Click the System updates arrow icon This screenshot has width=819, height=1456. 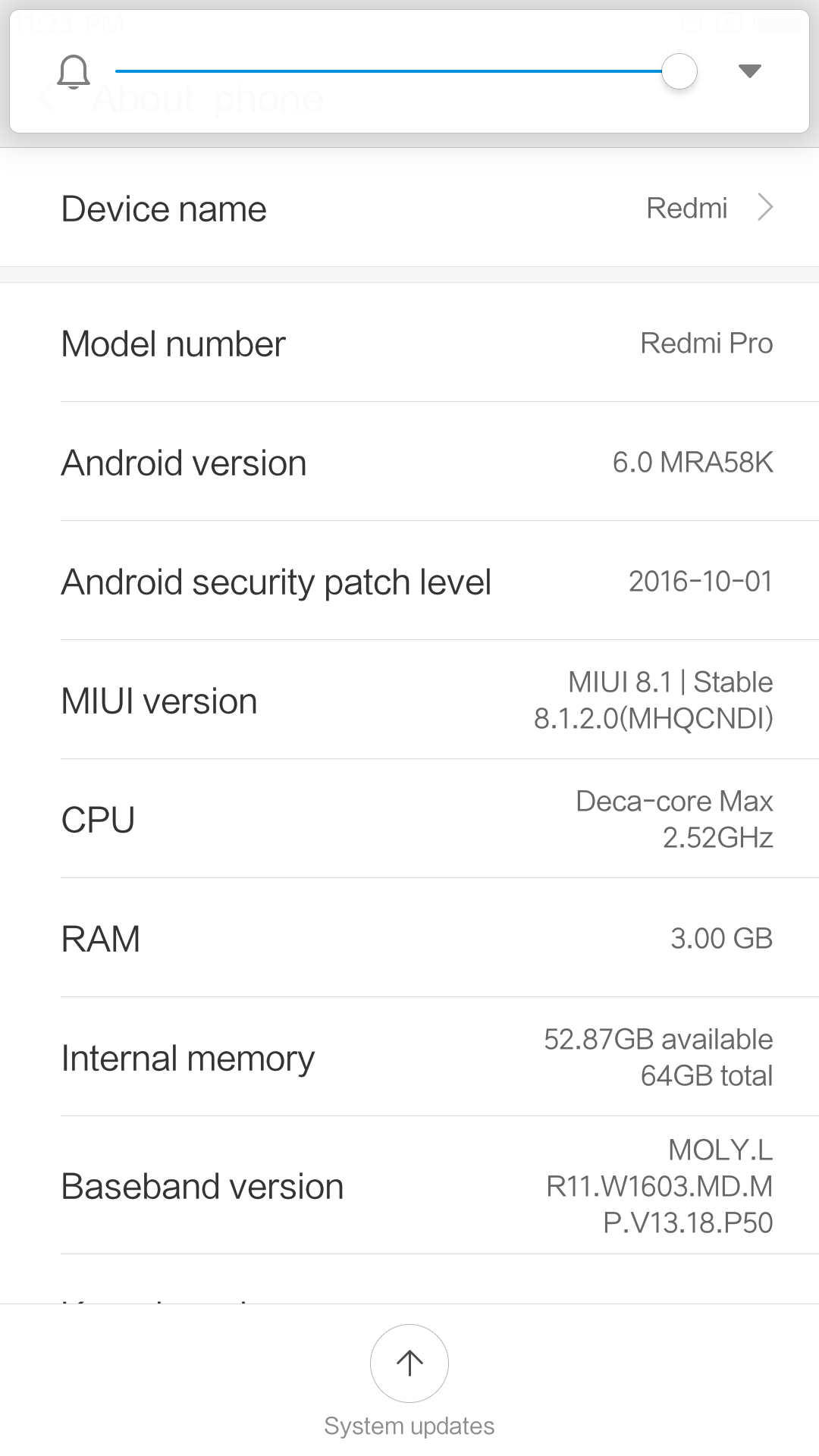point(409,1363)
